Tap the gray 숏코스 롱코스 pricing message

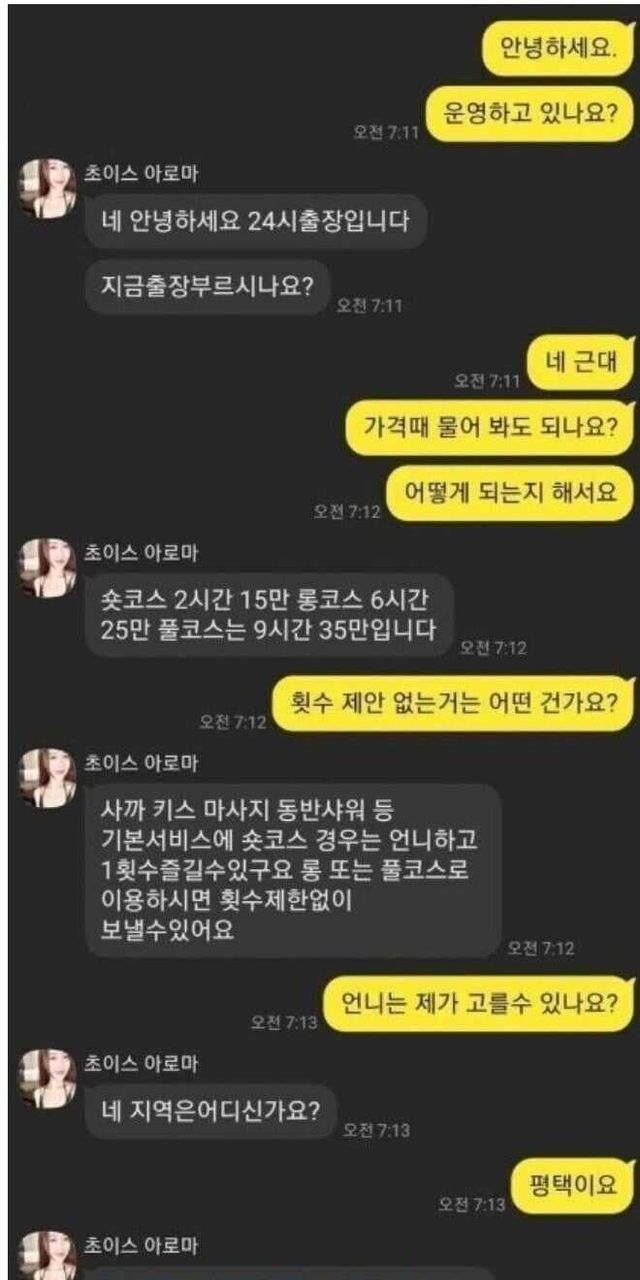[268, 615]
